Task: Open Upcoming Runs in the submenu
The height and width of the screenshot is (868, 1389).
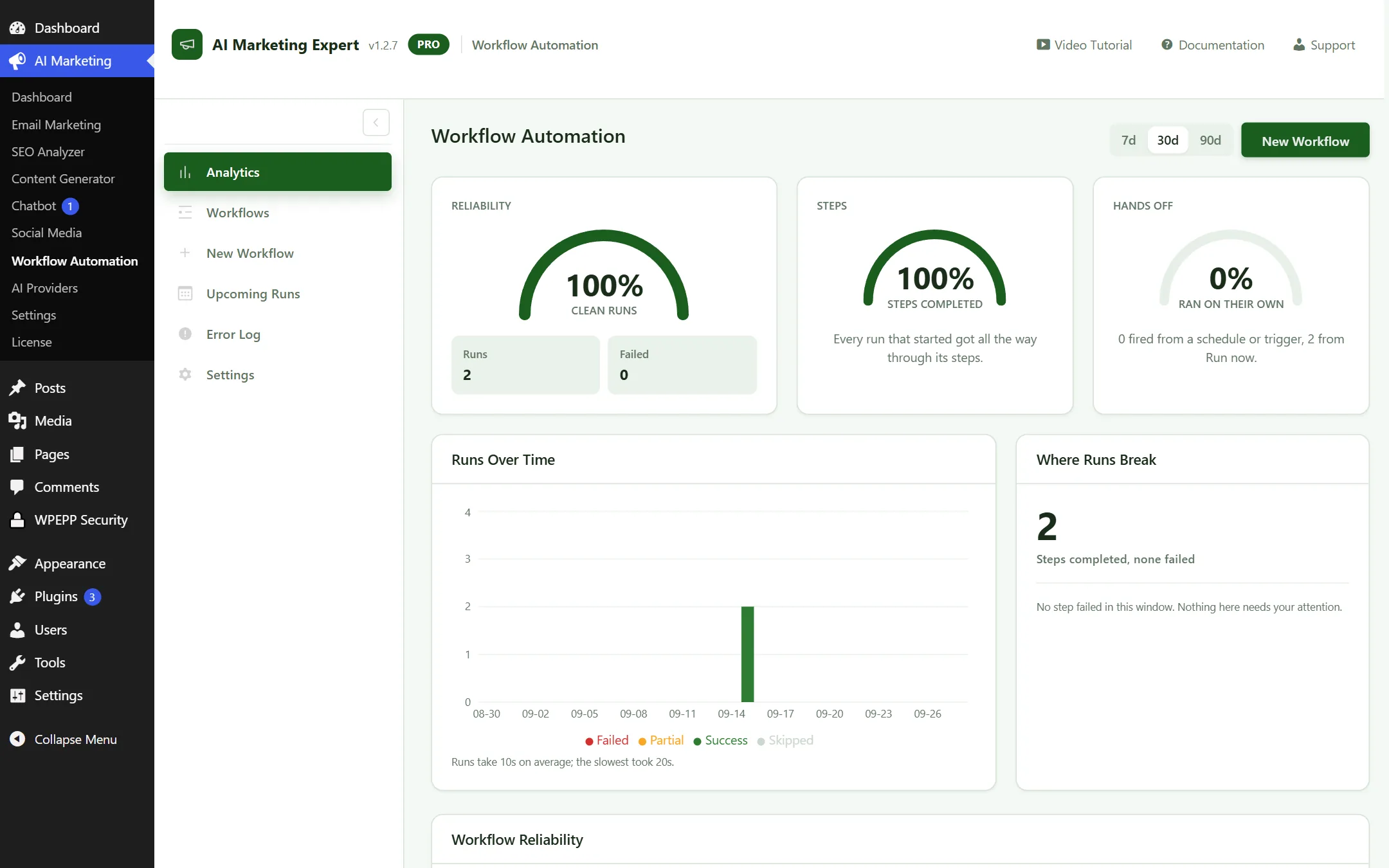Action: pyautogui.click(x=278, y=293)
